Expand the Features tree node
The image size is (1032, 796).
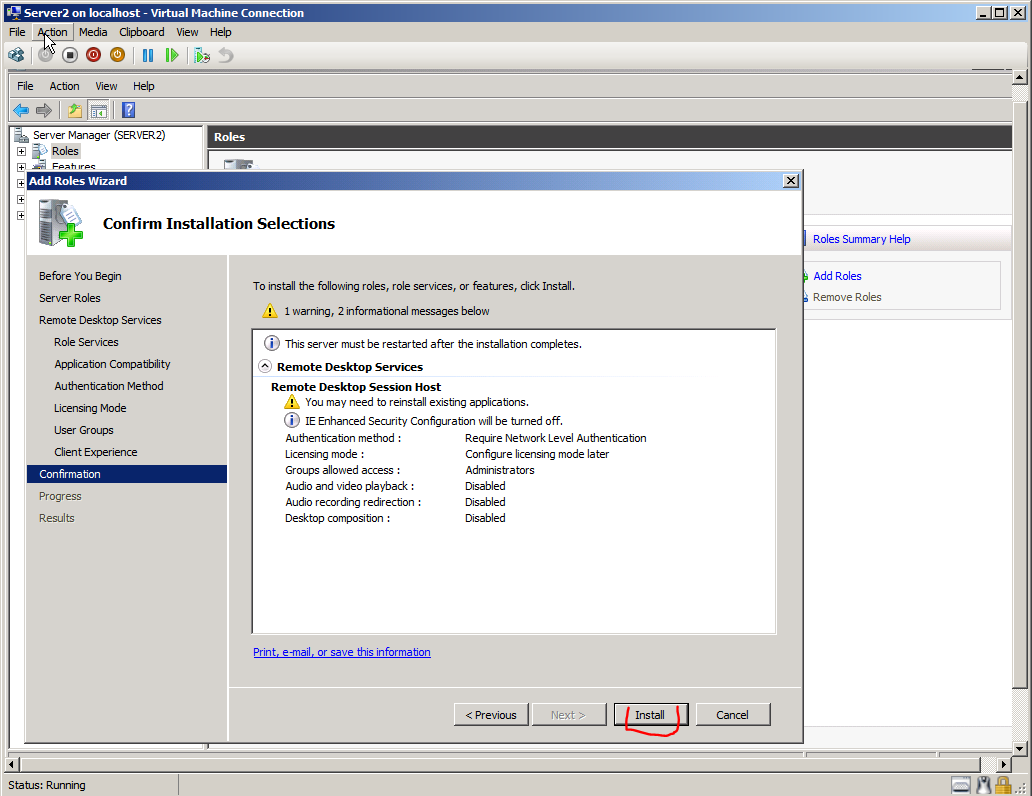(x=21, y=167)
